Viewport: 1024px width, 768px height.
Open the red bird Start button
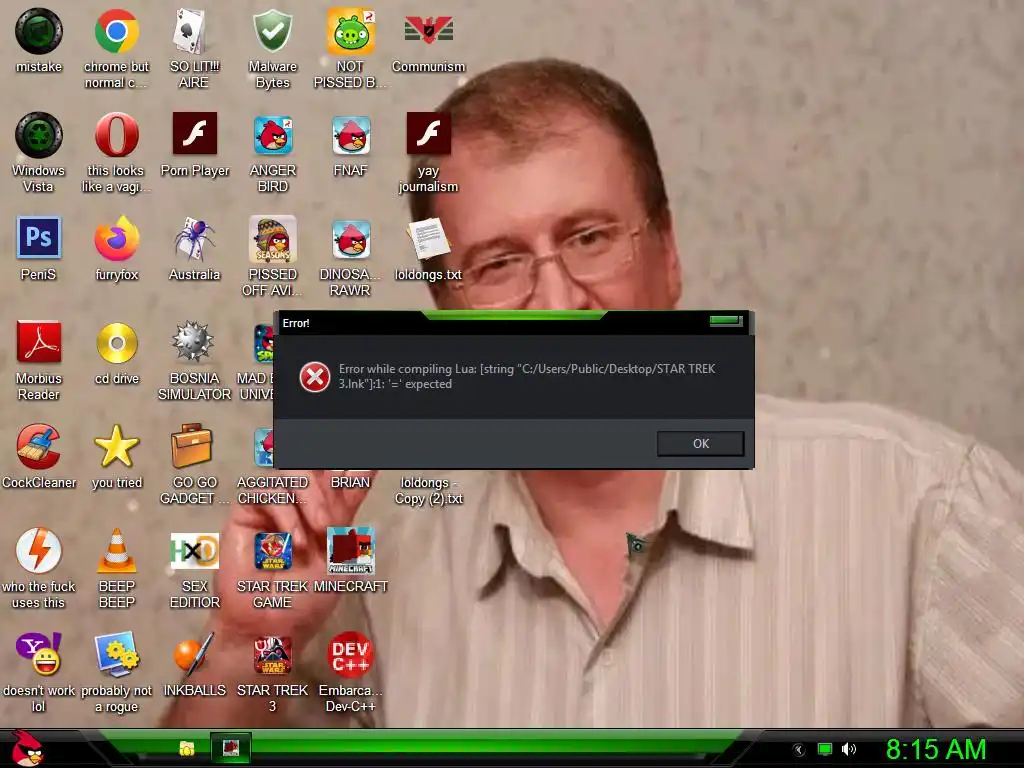click(27, 748)
